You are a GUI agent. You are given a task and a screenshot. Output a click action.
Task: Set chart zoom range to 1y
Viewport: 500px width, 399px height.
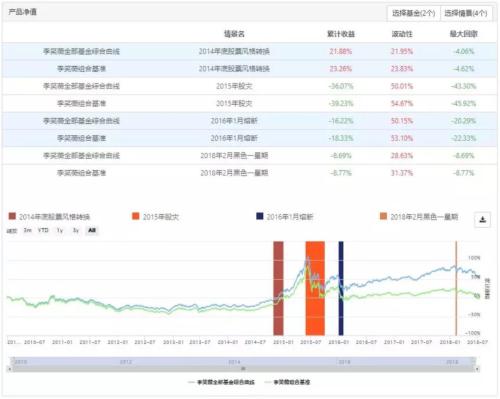click(x=60, y=230)
